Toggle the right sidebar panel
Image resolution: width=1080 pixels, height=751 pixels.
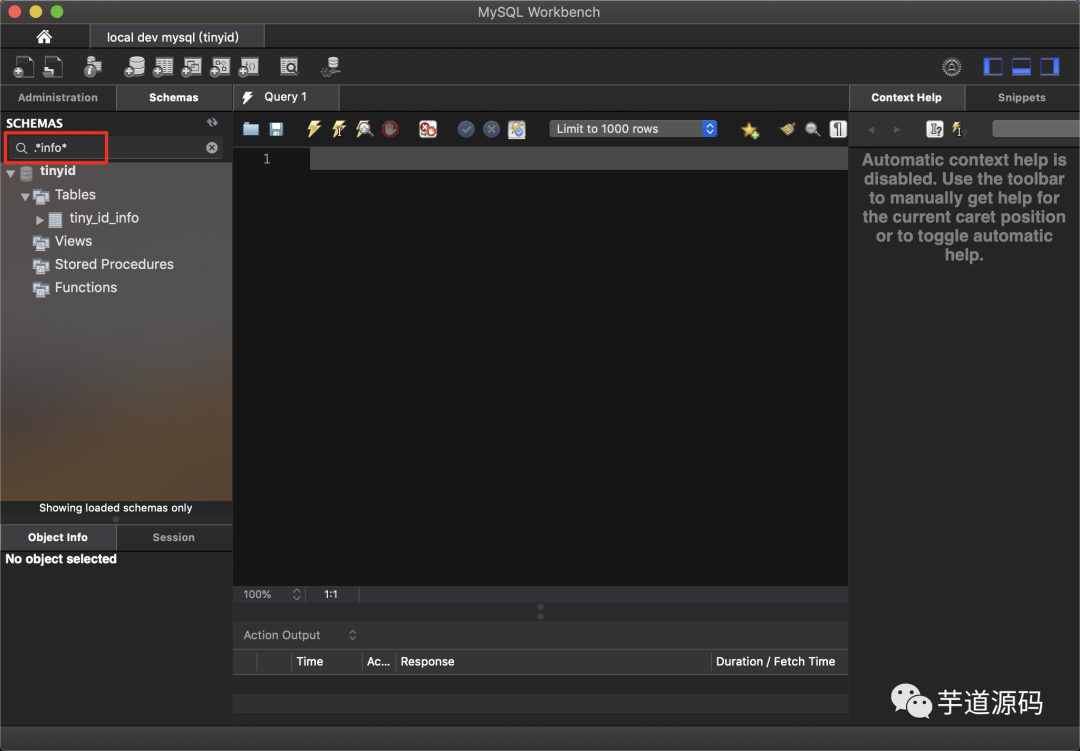point(1050,67)
